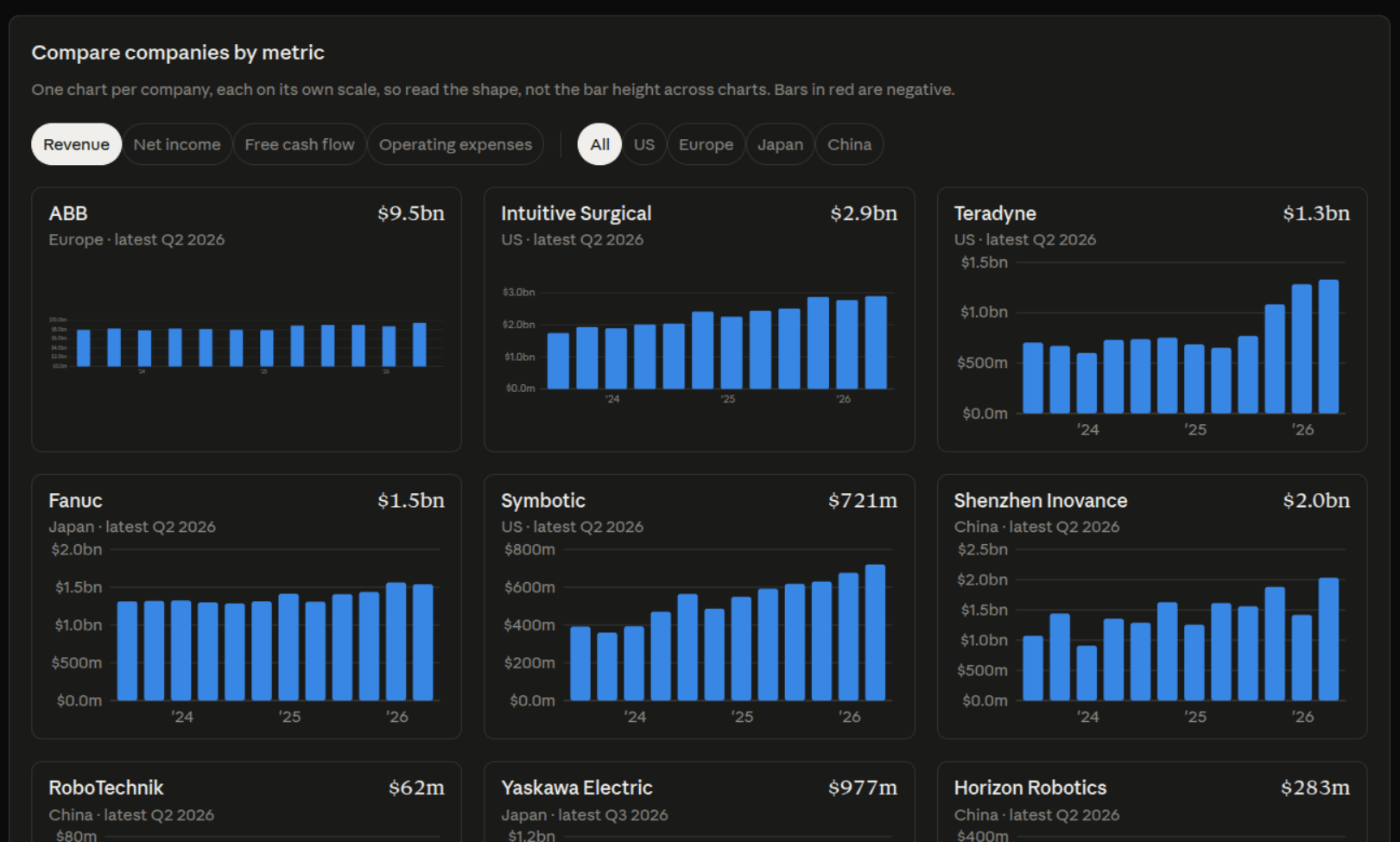Filter to Japan using the region pill
Viewport: 1400px width, 842px height.
coord(780,144)
